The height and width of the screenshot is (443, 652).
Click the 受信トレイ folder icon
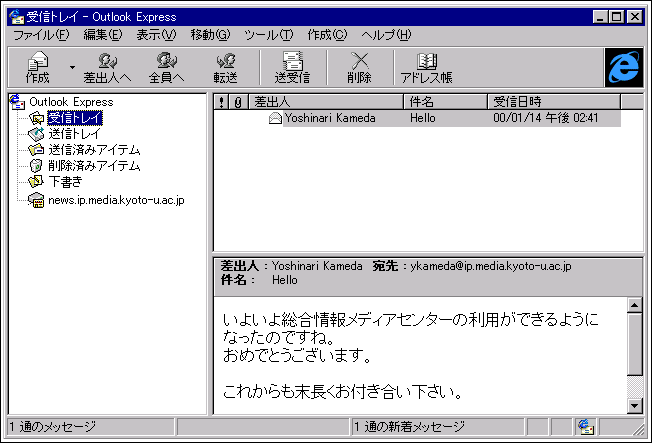coord(37,118)
